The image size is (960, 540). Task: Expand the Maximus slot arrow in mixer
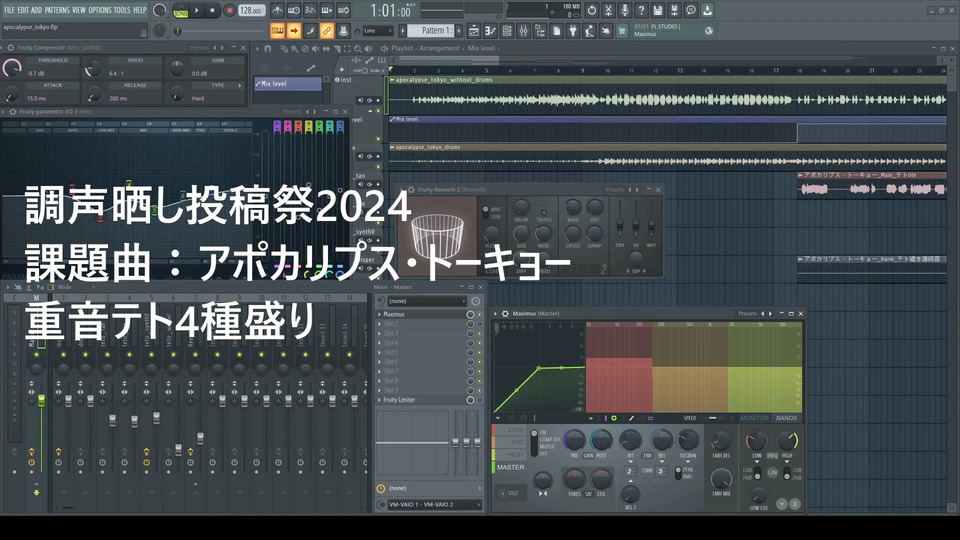point(380,314)
